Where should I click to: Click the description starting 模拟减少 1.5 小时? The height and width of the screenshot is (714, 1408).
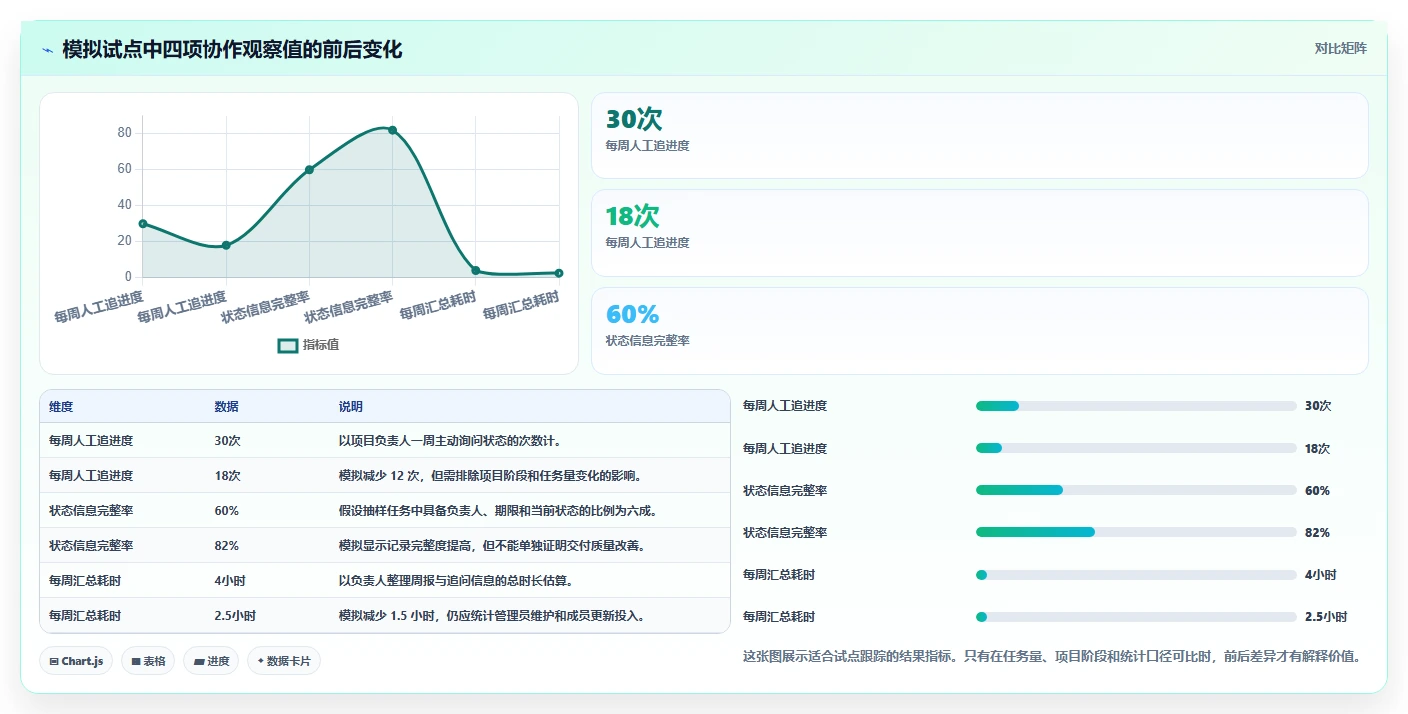pyautogui.click(x=491, y=616)
